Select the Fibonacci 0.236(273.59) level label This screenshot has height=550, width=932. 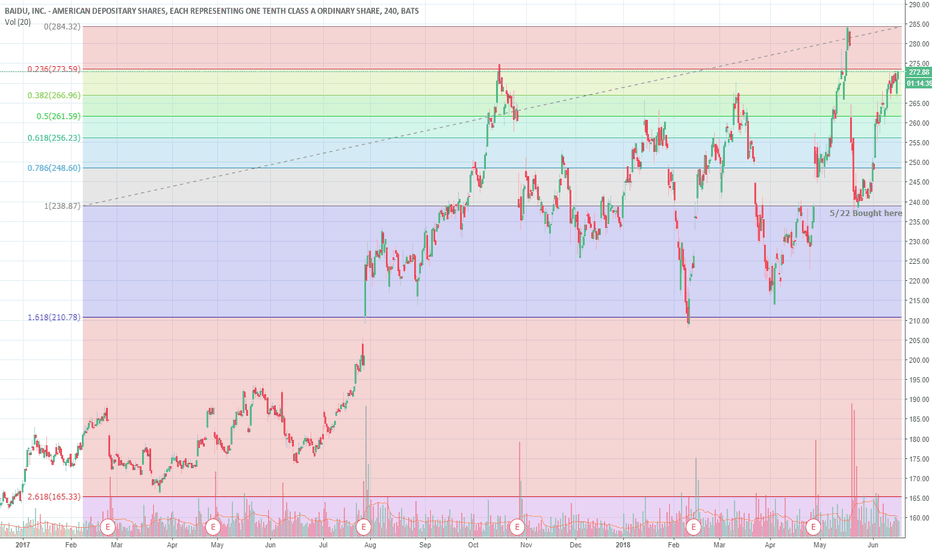pyautogui.click(x=54, y=69)
